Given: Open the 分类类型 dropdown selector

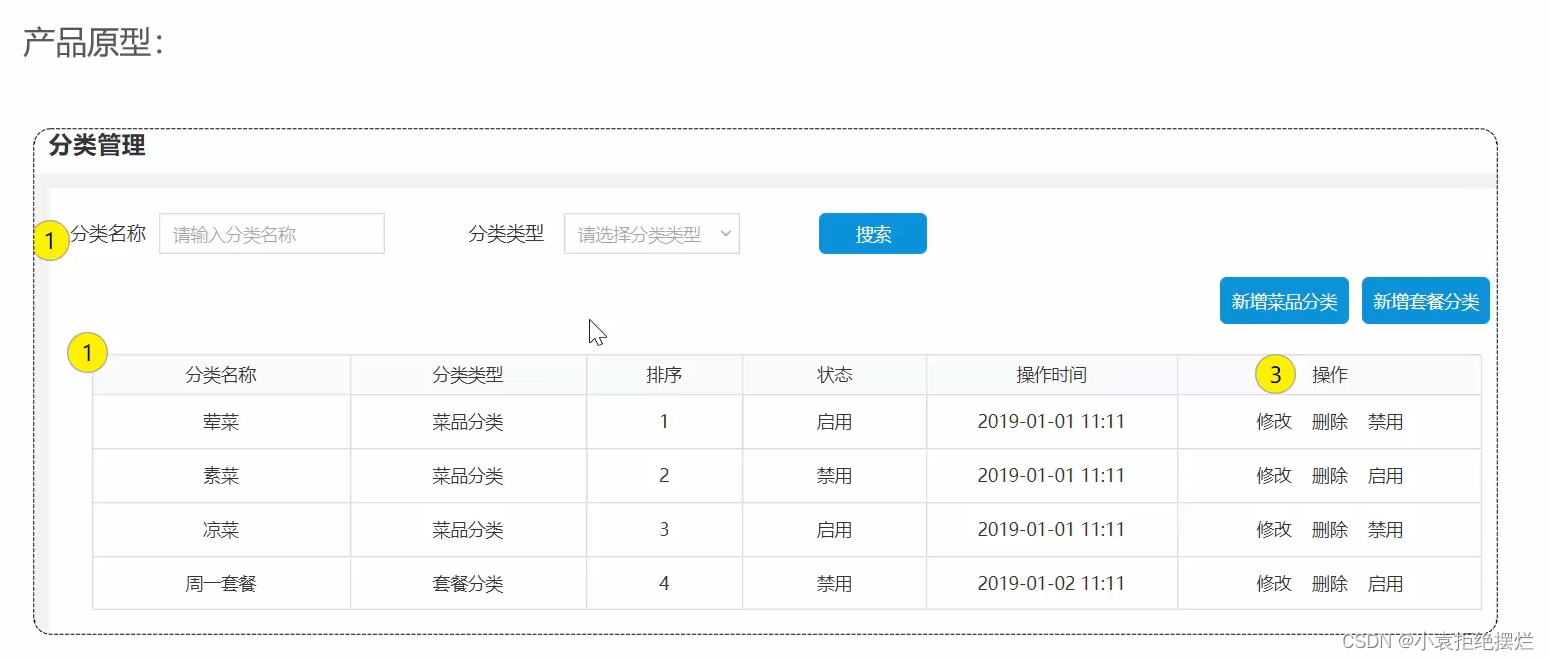Looking at the screenshot, I should pyautogui.click(x=651, y=233).
